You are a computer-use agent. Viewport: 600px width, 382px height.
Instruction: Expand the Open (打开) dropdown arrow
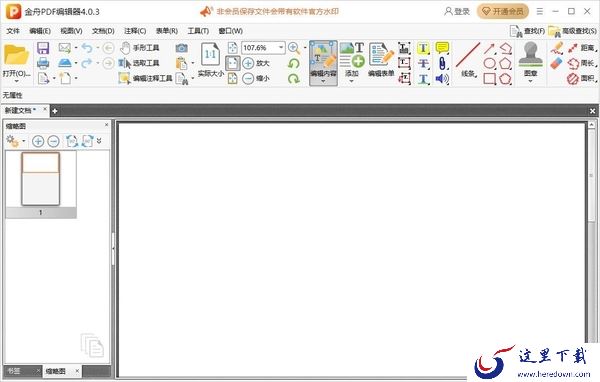pyautogui.click(x=16, y=81)
